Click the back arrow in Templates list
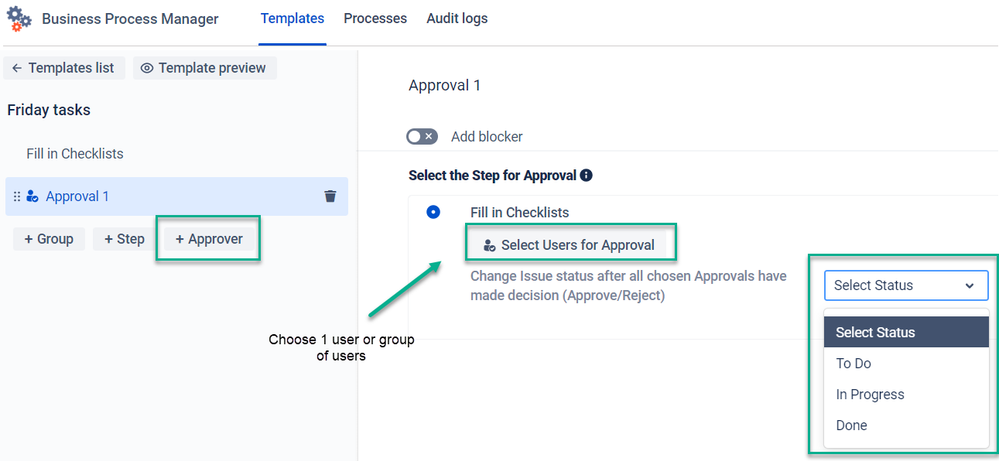The image size is (999, 461). coord(17,68)
